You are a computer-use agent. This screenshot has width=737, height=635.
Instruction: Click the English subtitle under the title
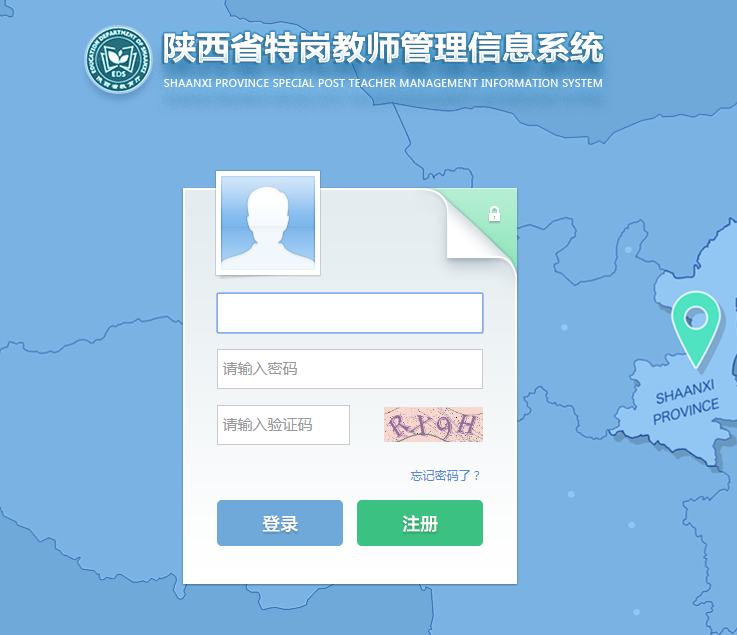(383, 83)
